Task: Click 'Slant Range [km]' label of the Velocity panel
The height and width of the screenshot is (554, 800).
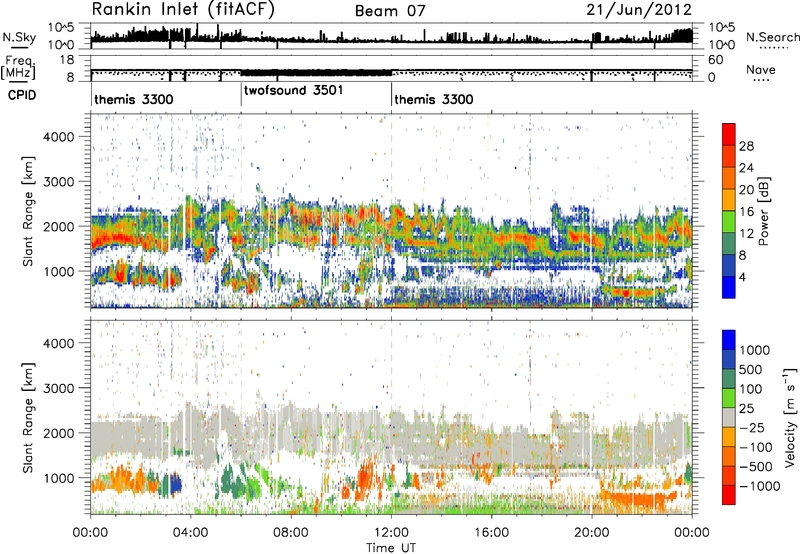Action: point(28,418)
